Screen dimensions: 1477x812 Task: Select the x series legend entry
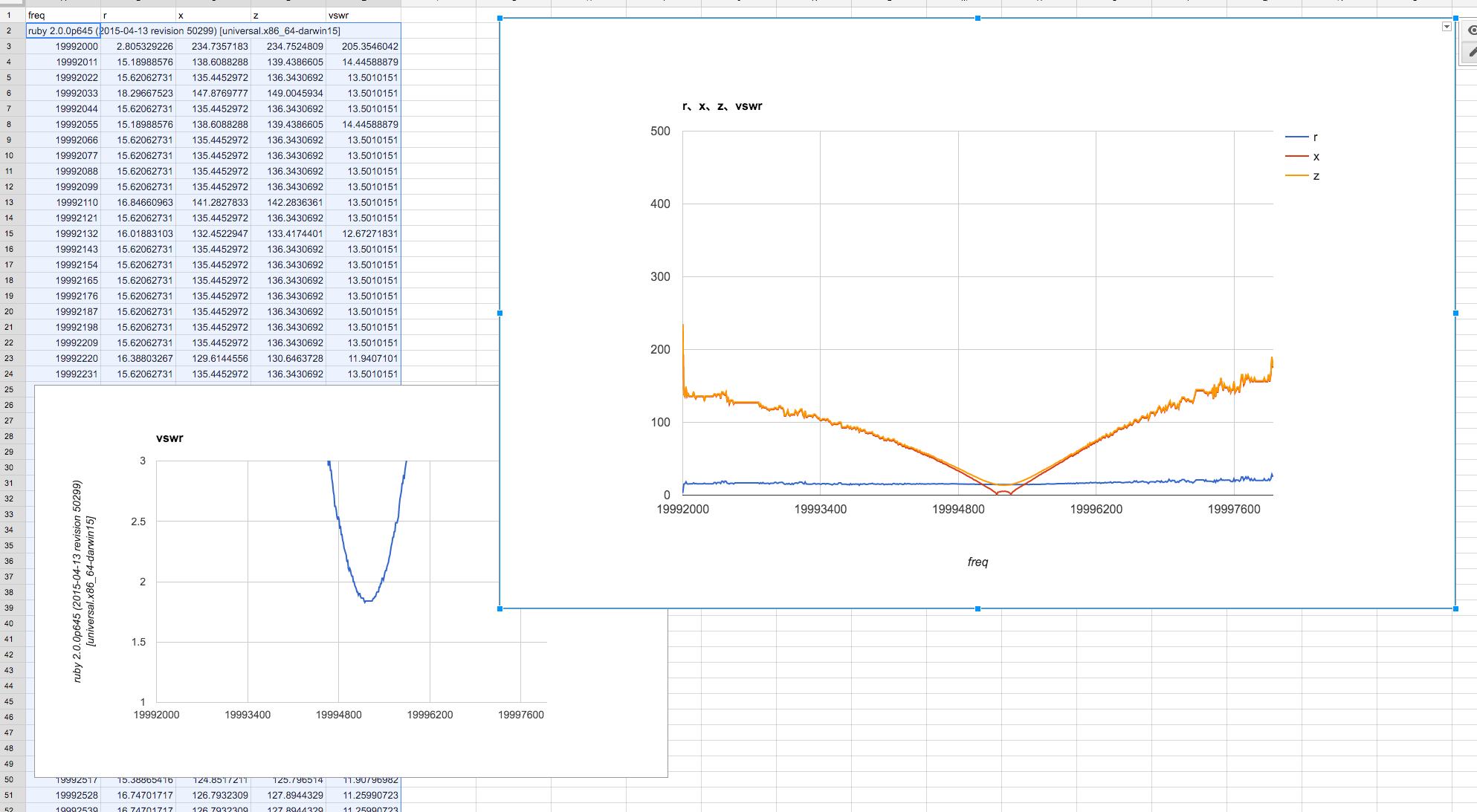(x=1316, y=157)
